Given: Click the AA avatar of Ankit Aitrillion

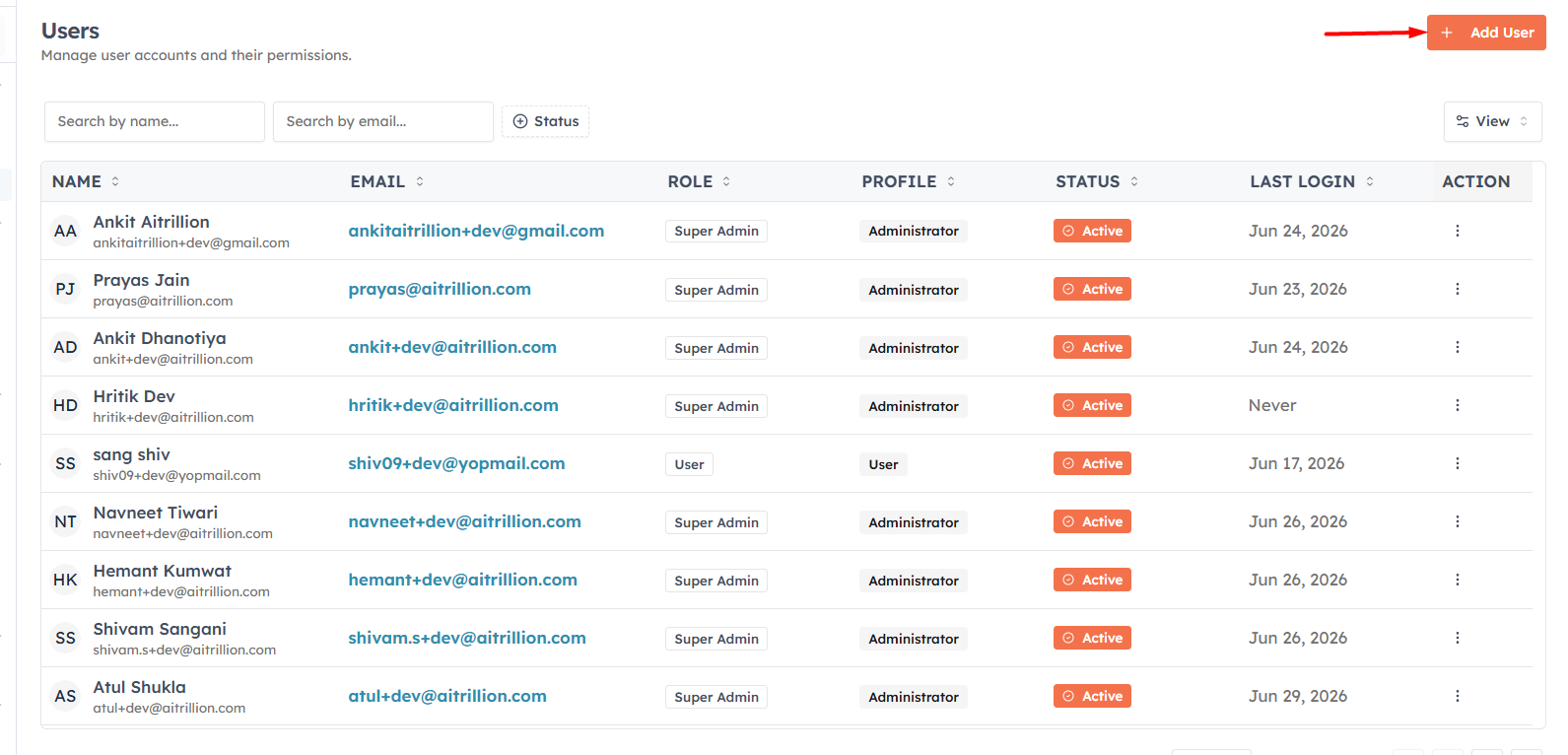Looking at the screenshot, I should click(65, 231).
